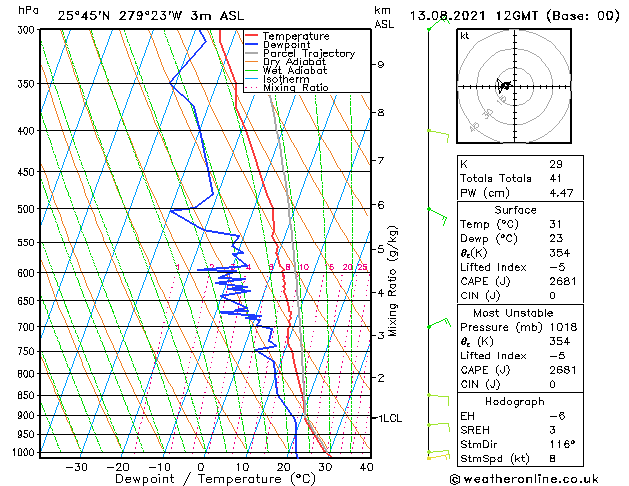Click the 40 temperature axis label
Viewport: 629px width, 486px height.
point(367,467)
